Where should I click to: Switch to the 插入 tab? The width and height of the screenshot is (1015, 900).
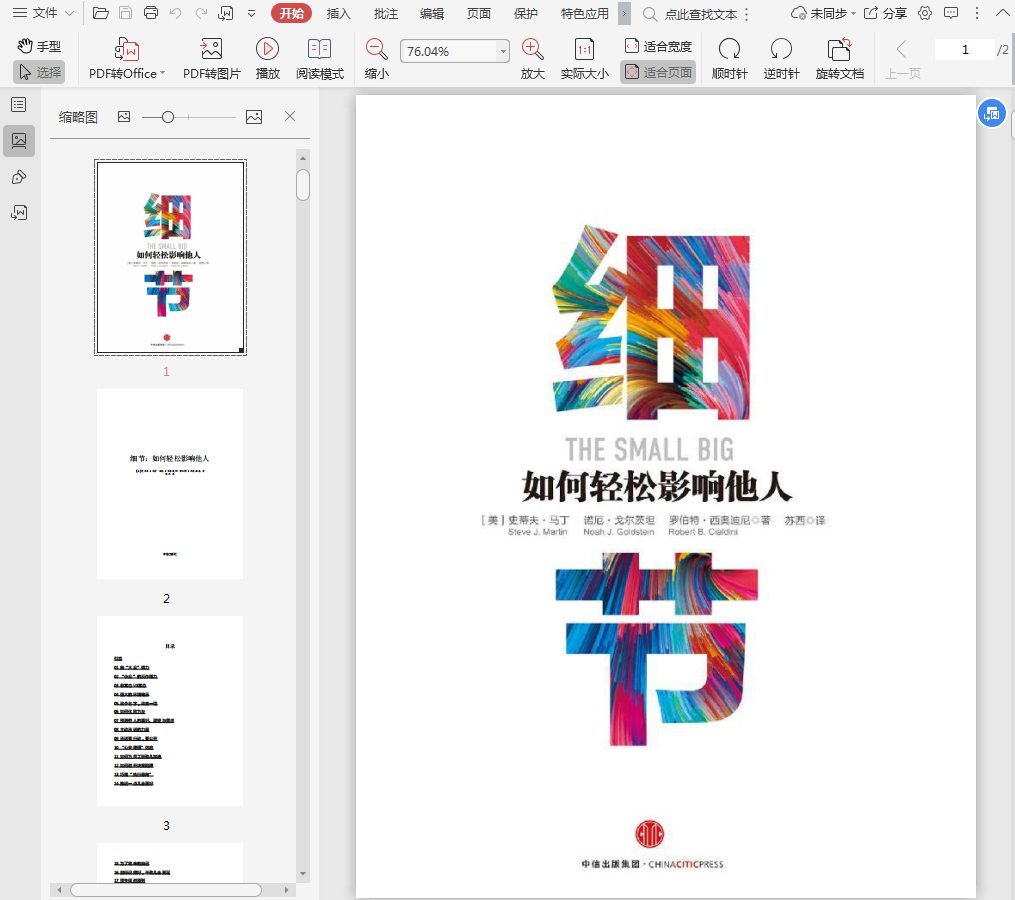(339, 13)
